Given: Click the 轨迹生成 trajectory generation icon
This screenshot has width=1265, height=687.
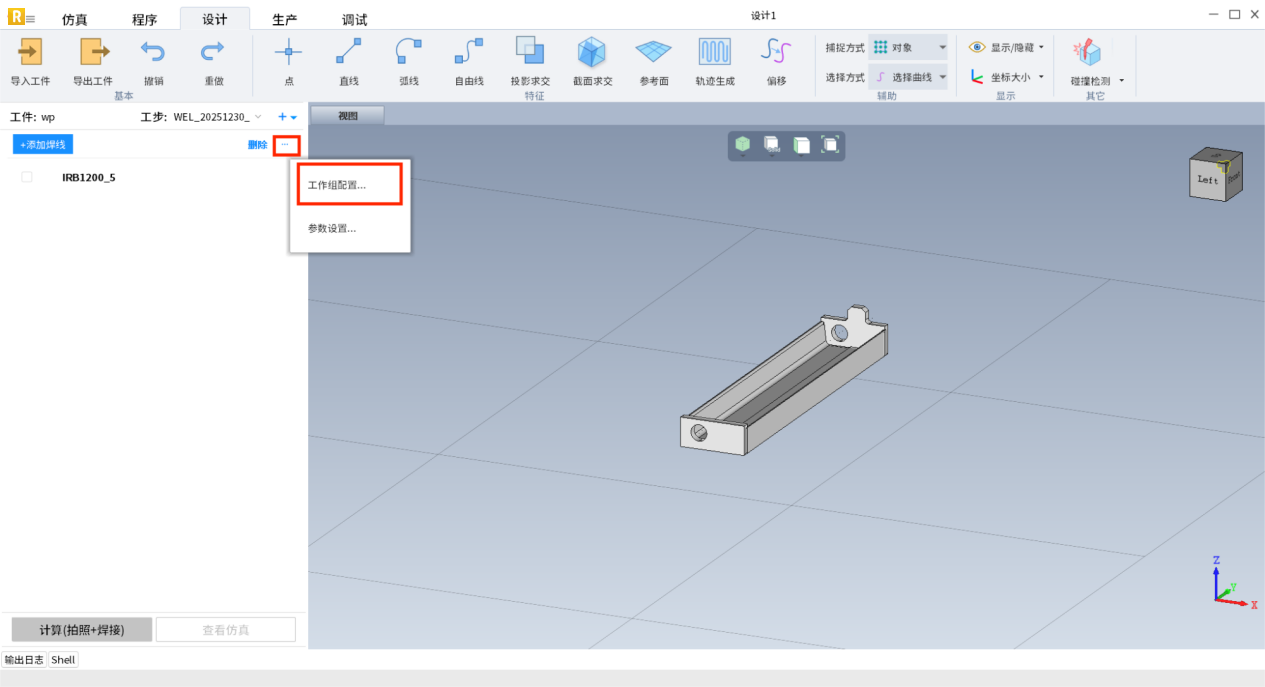Looking at the screenshot, I should pyautogui.click(x=714, y=52).
